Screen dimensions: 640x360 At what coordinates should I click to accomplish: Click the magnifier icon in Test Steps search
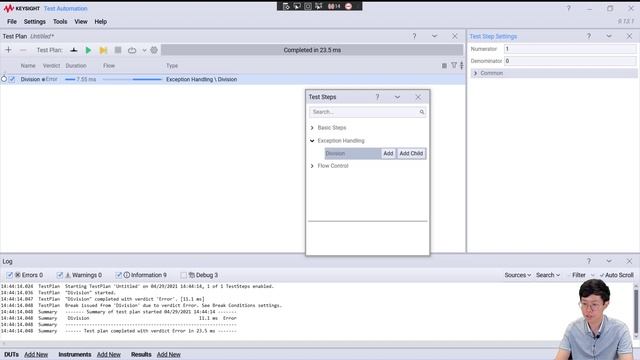(422, 112)
